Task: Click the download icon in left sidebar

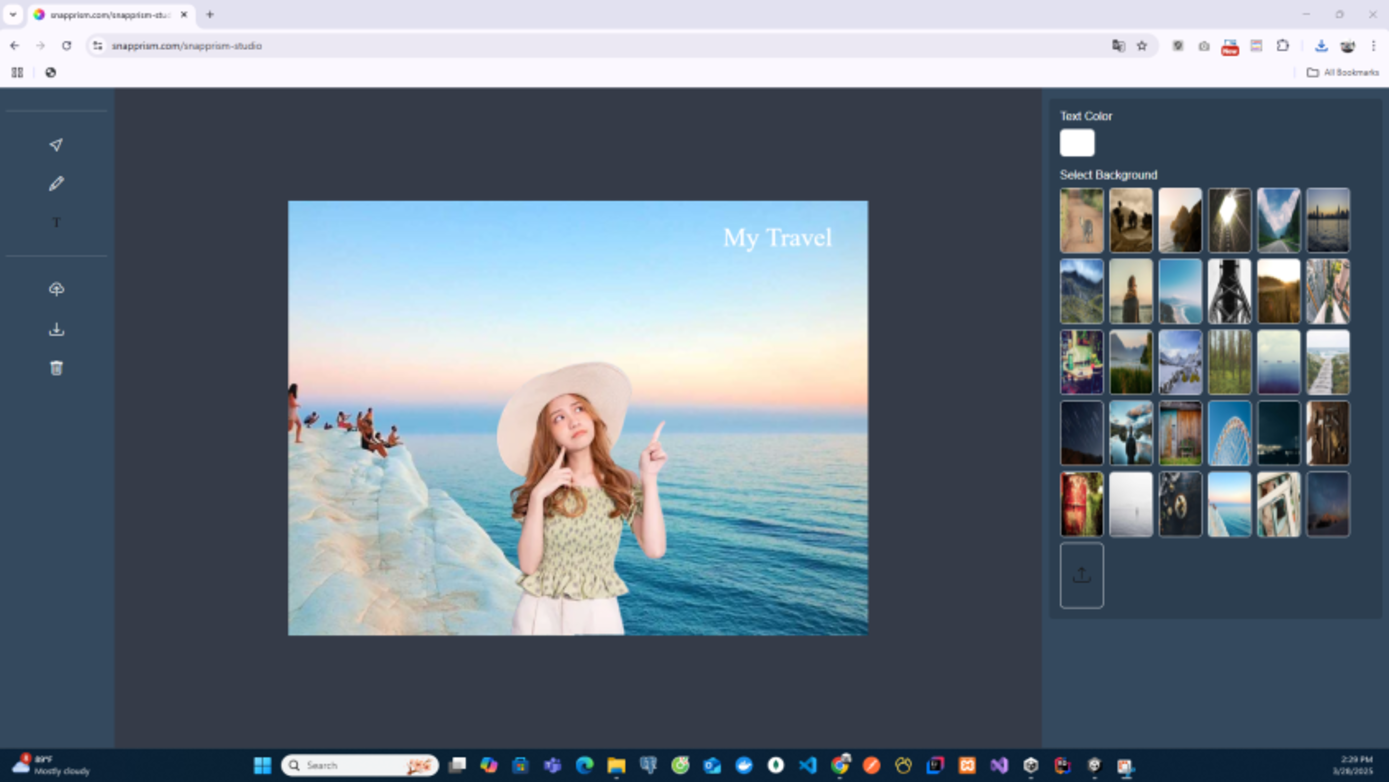Action: 56,329
